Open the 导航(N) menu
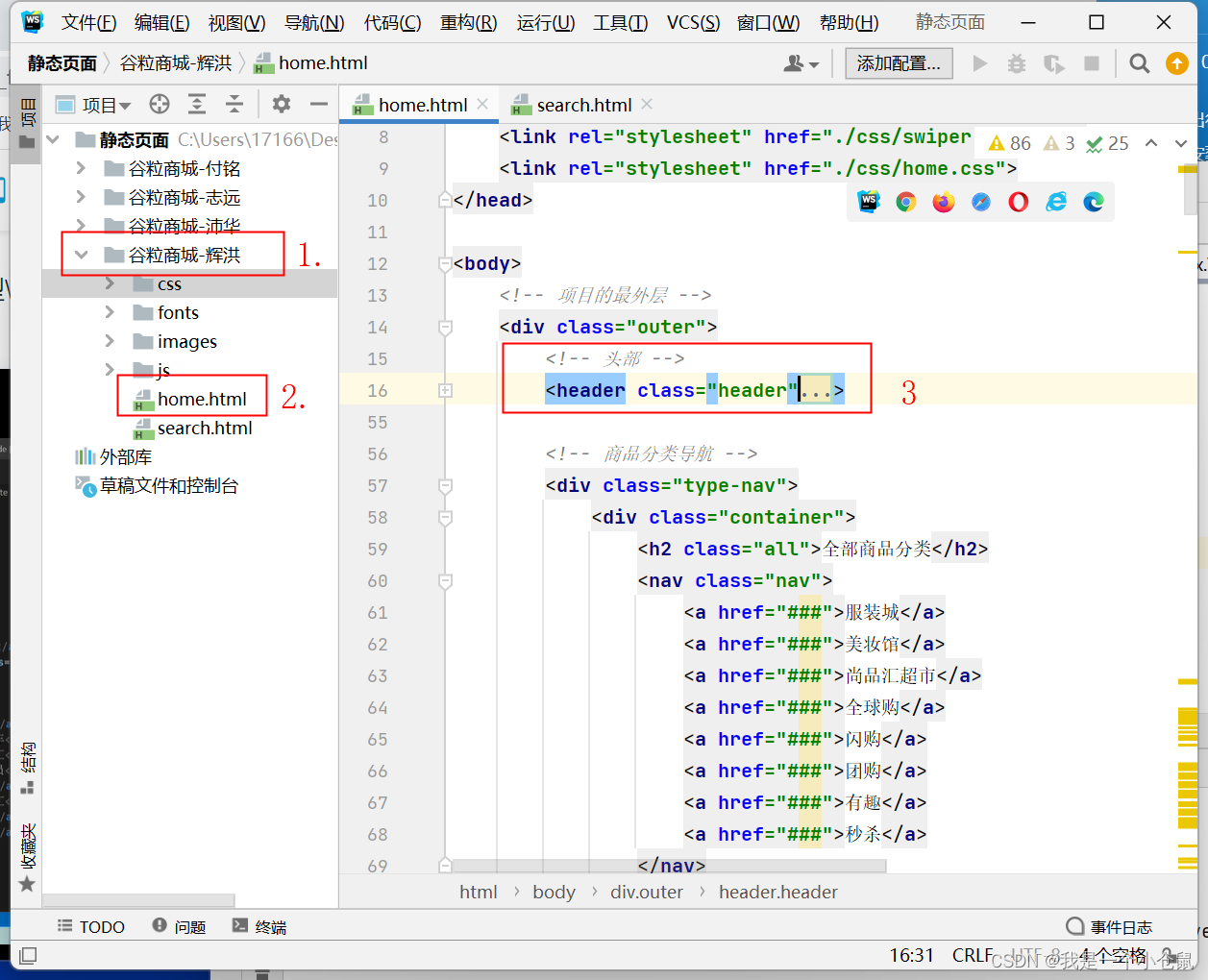Viewport: 1208px width, 980px height. pos(314,22)
